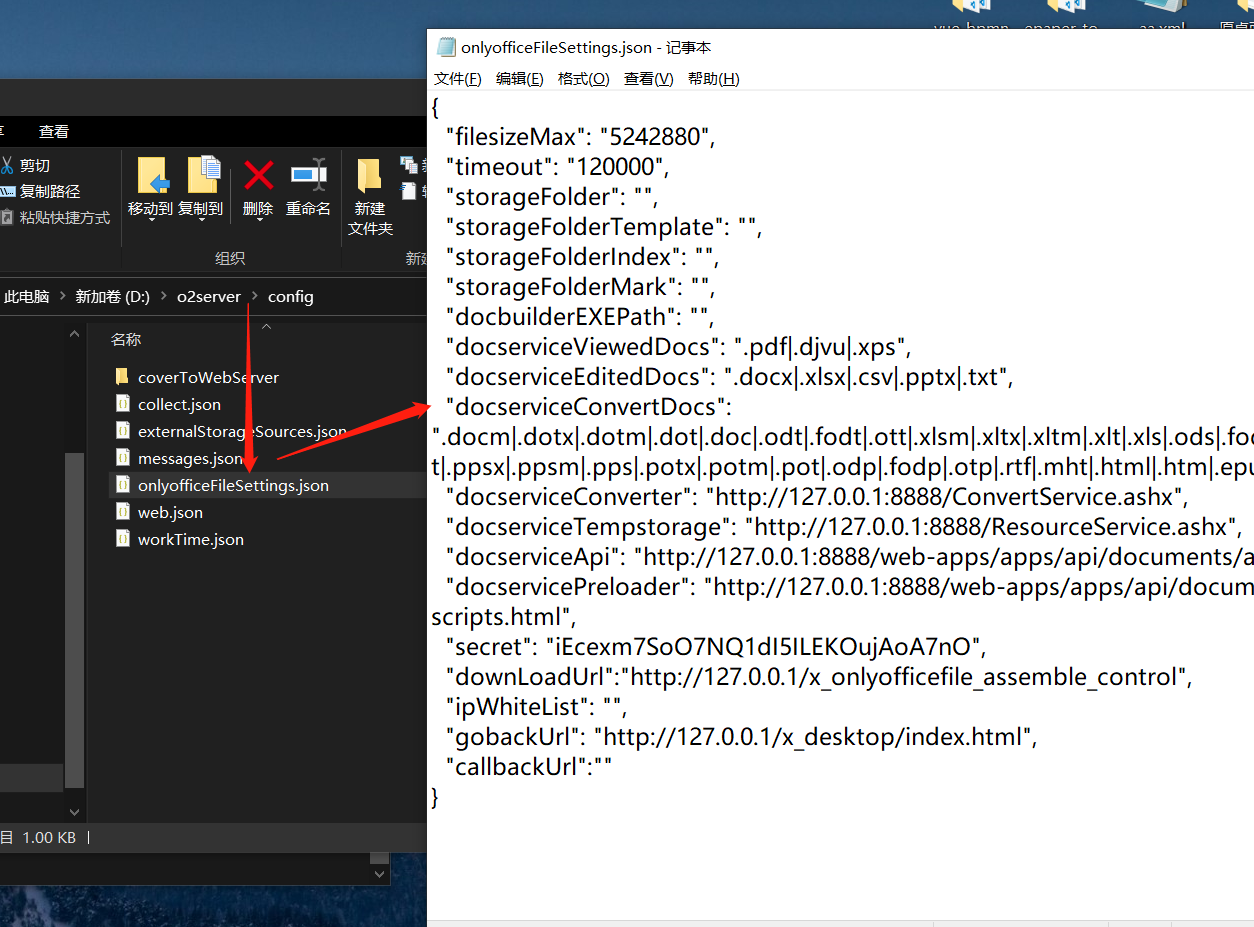Screen dimensions: 1254x927
Task: Click the "docserviceTempstorage" line in Notepad
Action: 843,527
